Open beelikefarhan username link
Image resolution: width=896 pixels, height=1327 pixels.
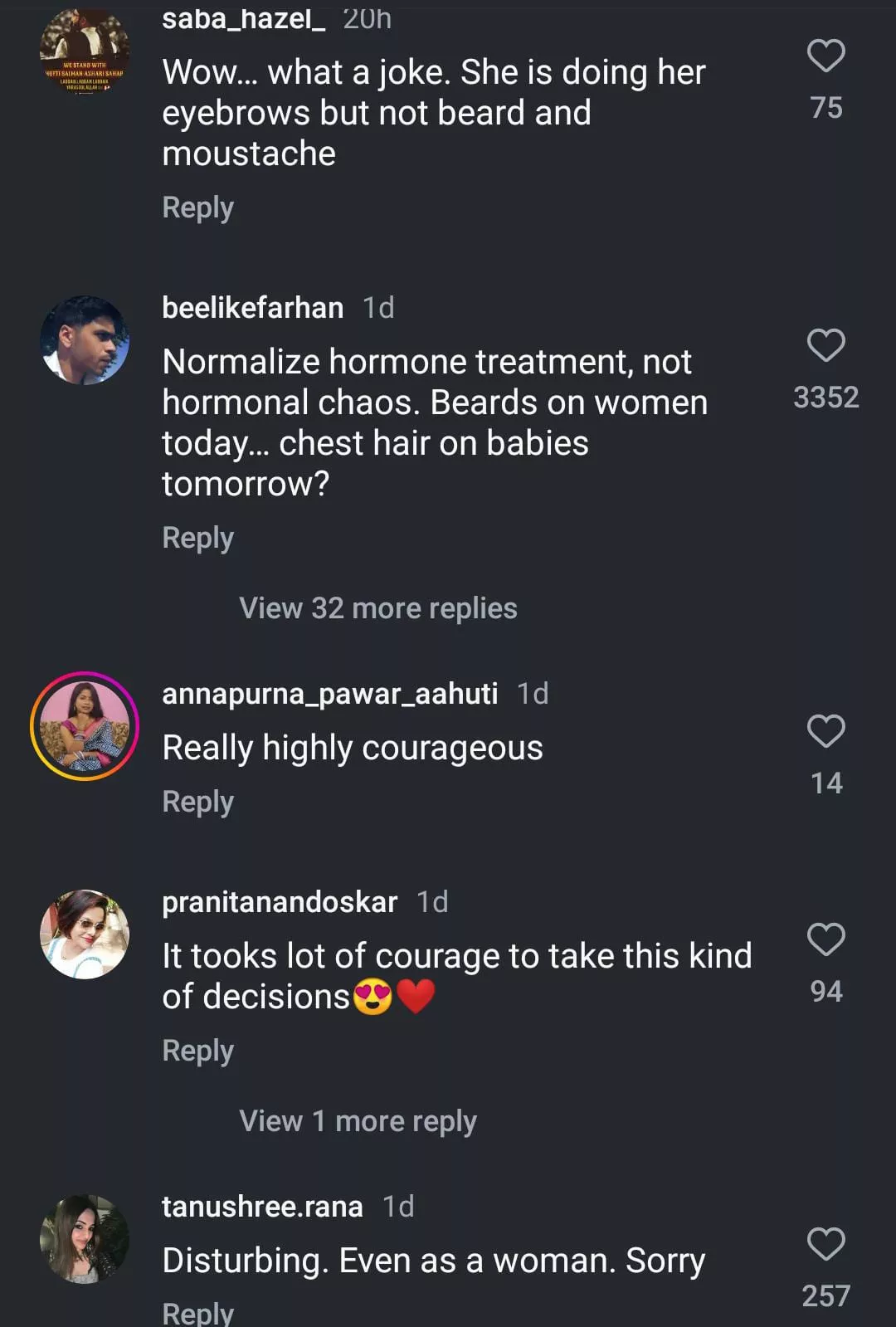pyautogui.click(x=252, y=308)
